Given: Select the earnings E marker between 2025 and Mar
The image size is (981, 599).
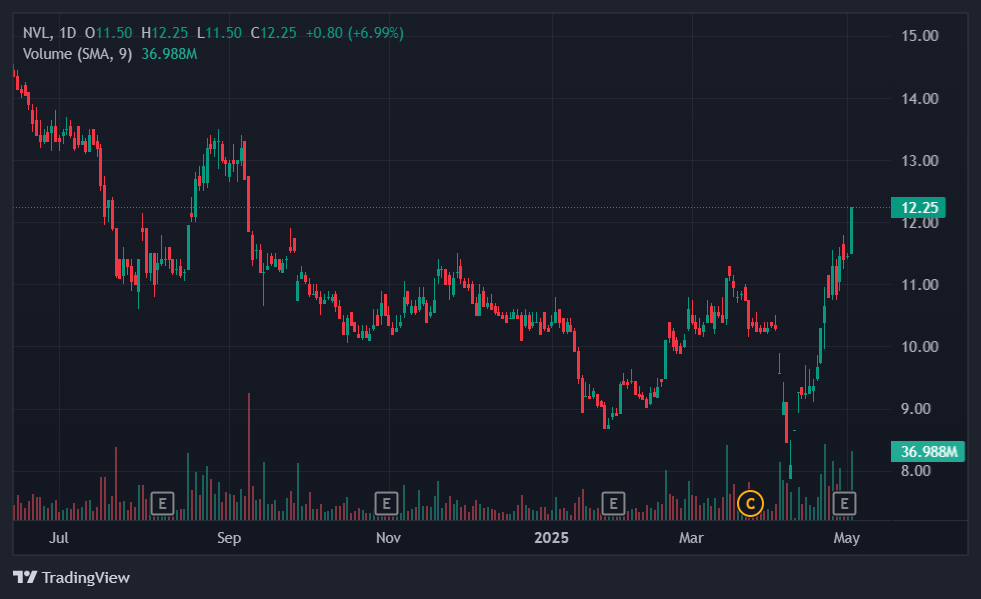Looking at the screenshot, I should 613,503.
